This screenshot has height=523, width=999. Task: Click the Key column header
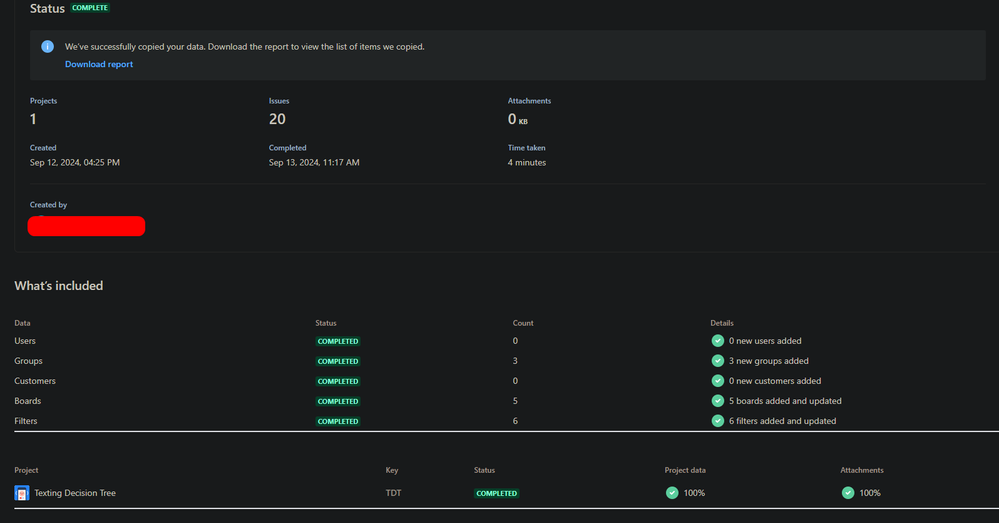click(x=392, y=470)
